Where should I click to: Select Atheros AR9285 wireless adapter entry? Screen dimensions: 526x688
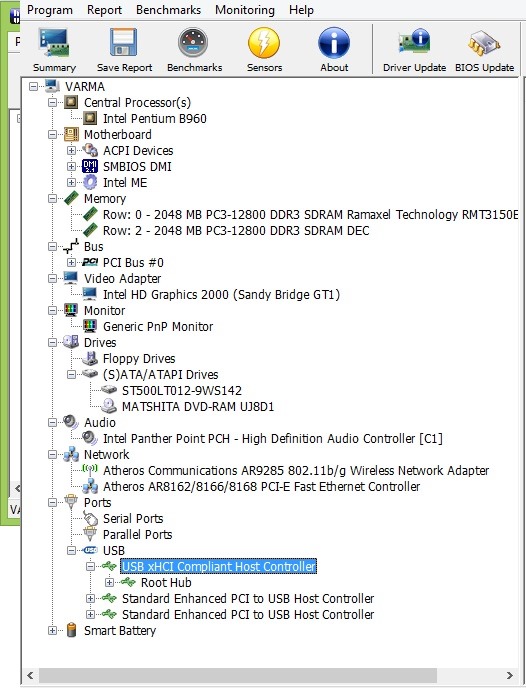click(x=296, y=470)
